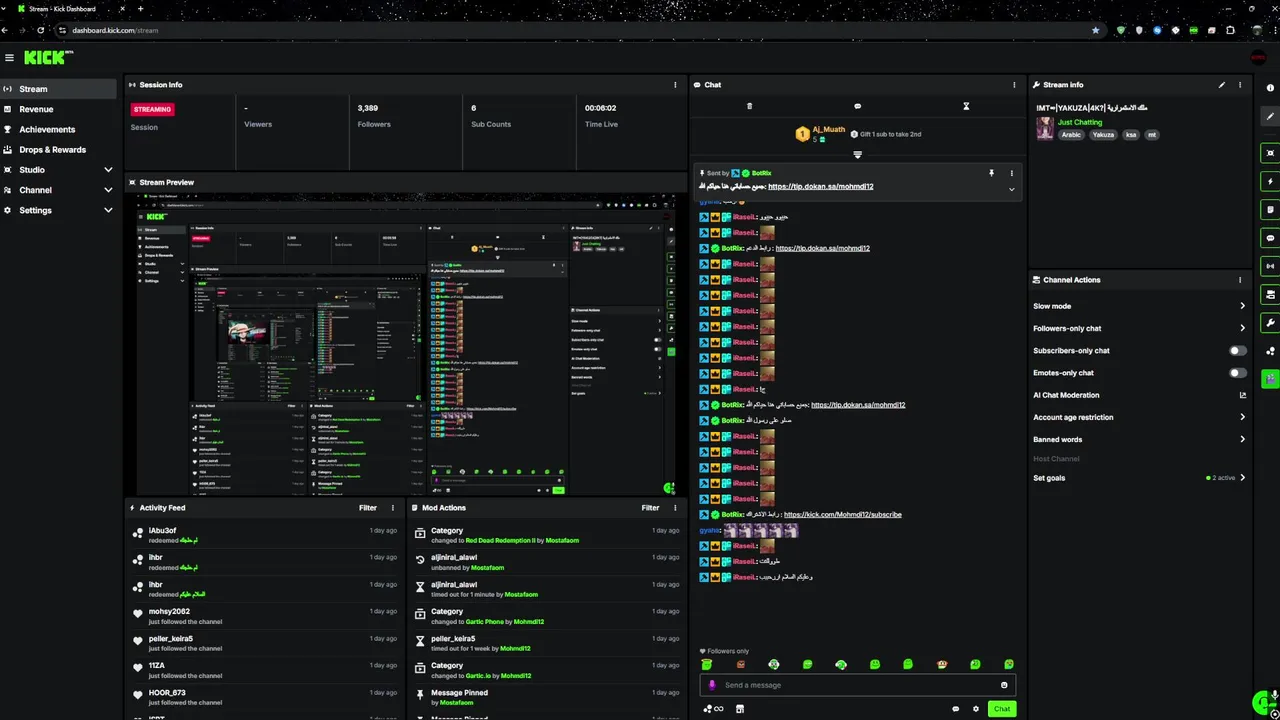Image resolution: width=1280 pixels, height=720 pixels.
Task: Open emoji picker in message box
Action: (x=1004, y=685)
